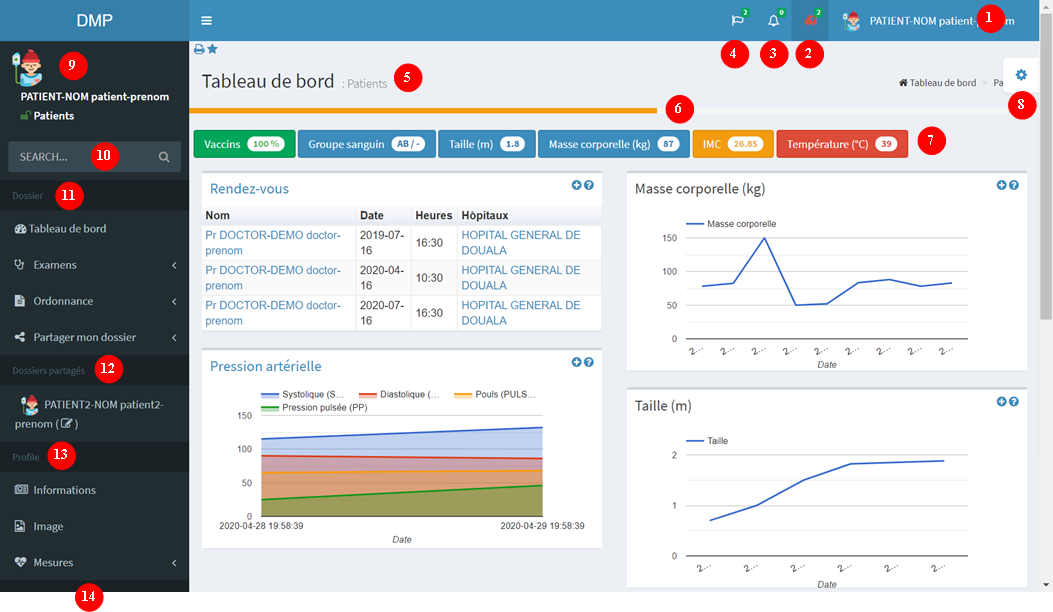The width and height of the screenshot is (1053, 612).
Task: Click the edit icon beside PATIENT2-NOM patient2-prenom
Action: click(66, 424)
